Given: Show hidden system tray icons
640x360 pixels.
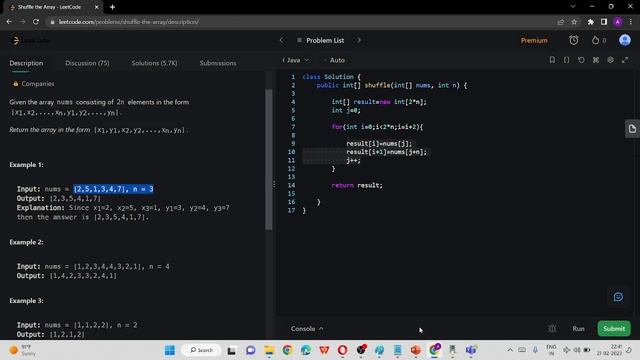Looking at the screenshot, I should click(x=510, y=350).
